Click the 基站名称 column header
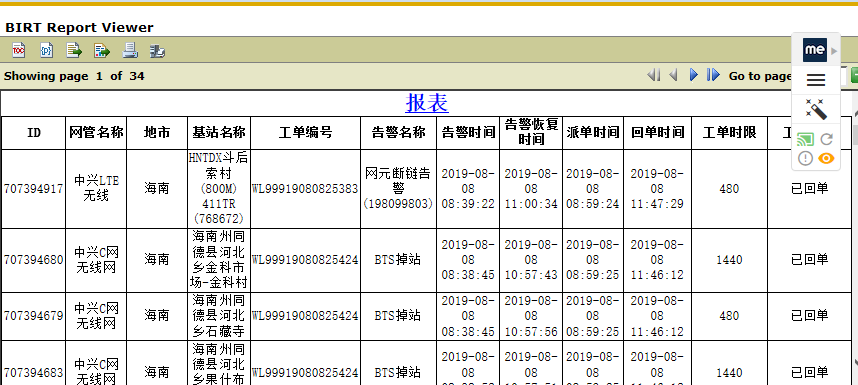The width and height of the screenshot is (858, 385). (x=219, y=132)
